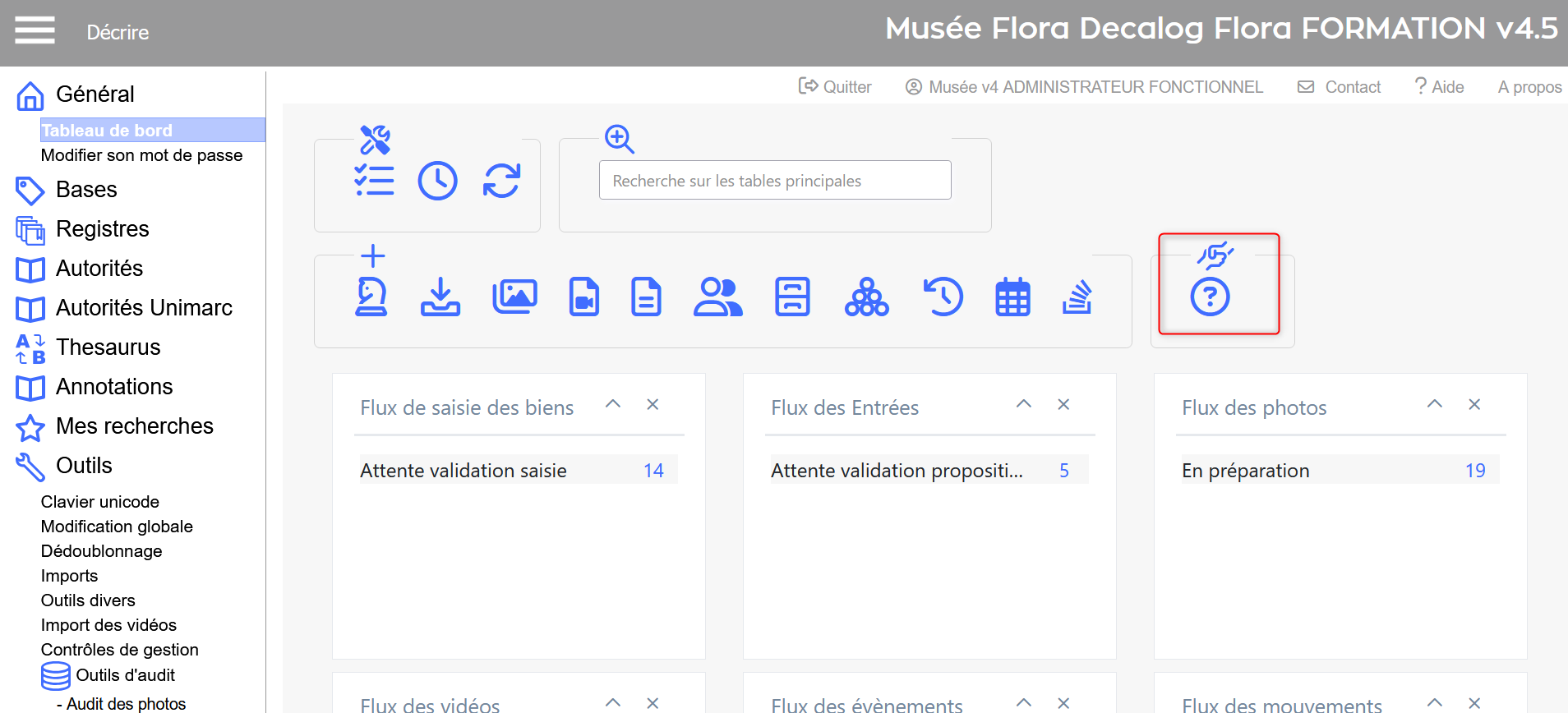Click the Quitter link

(x=835, y=87)
